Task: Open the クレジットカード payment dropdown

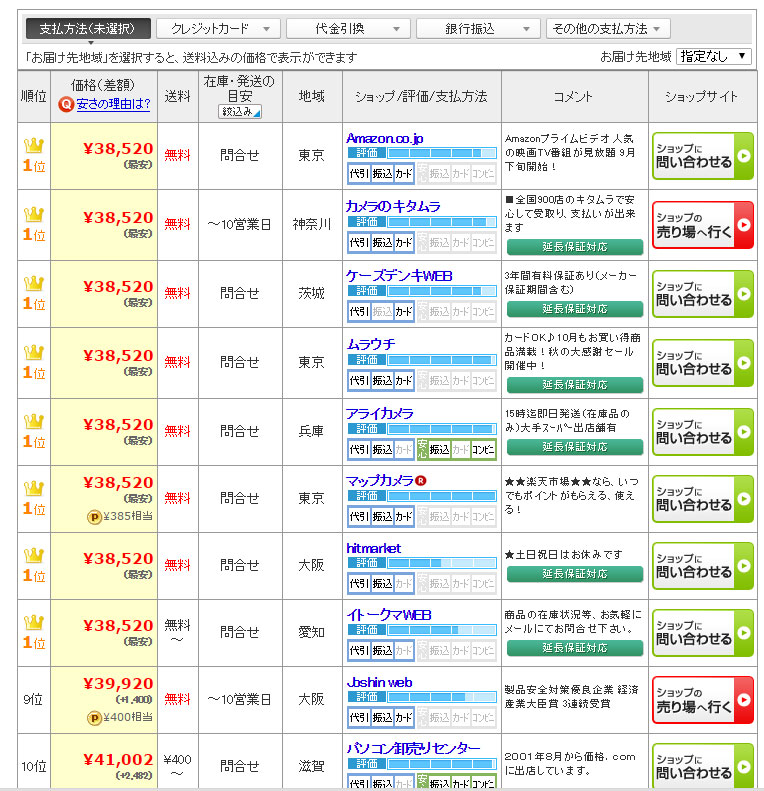Action: 218,29
